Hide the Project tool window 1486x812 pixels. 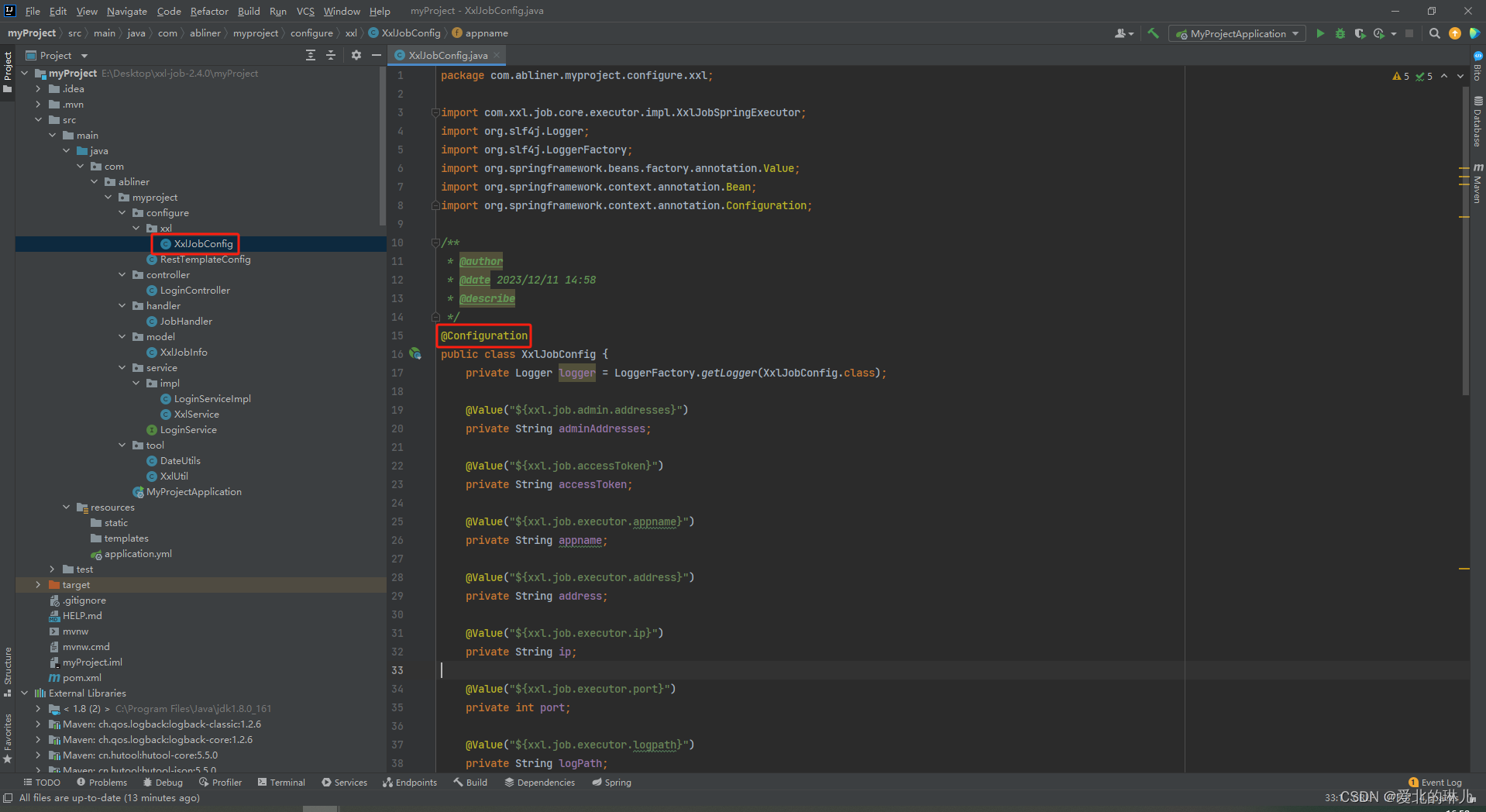377,55
